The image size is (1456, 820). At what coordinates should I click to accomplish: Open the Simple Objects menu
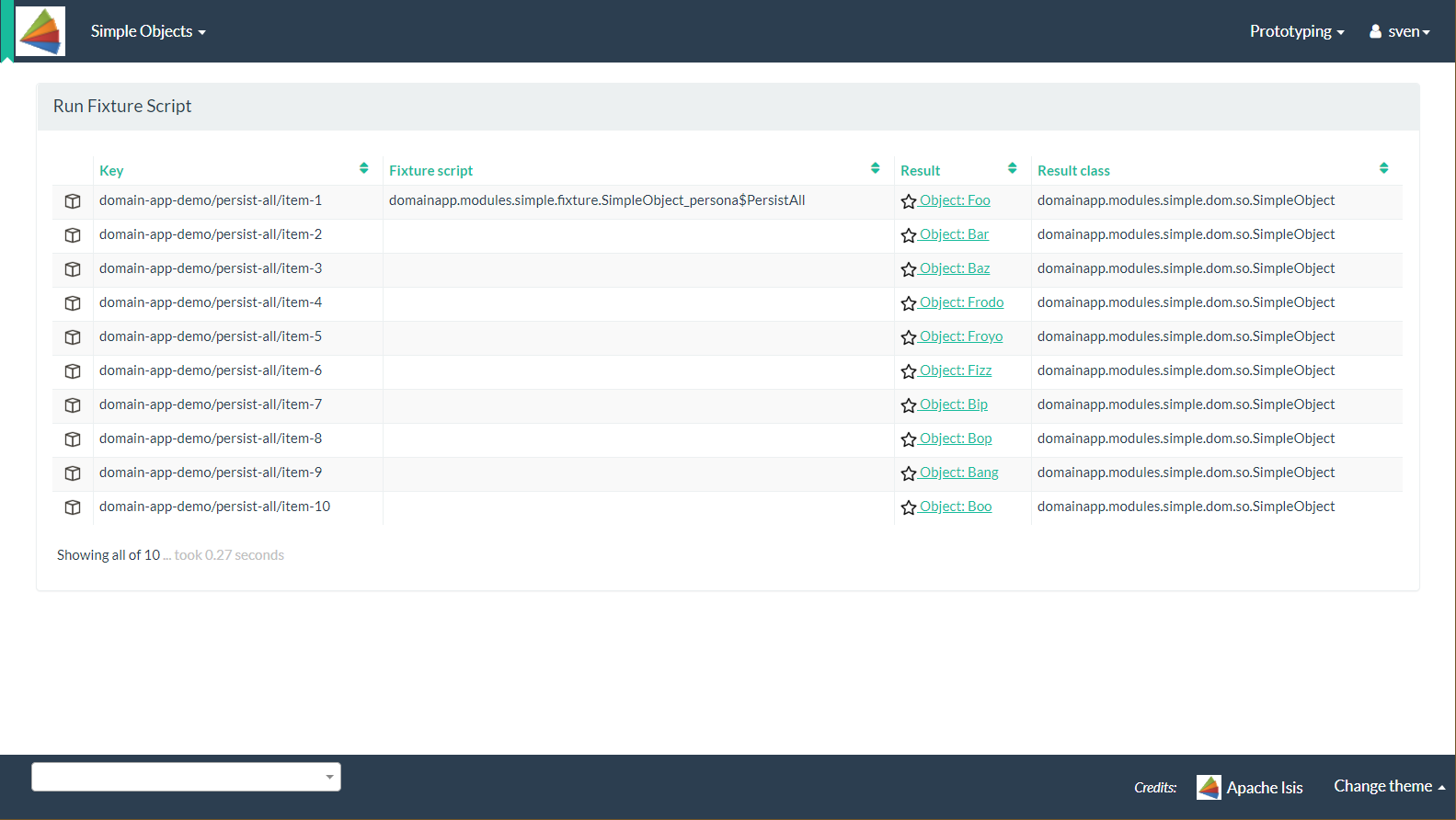point(147,31)
